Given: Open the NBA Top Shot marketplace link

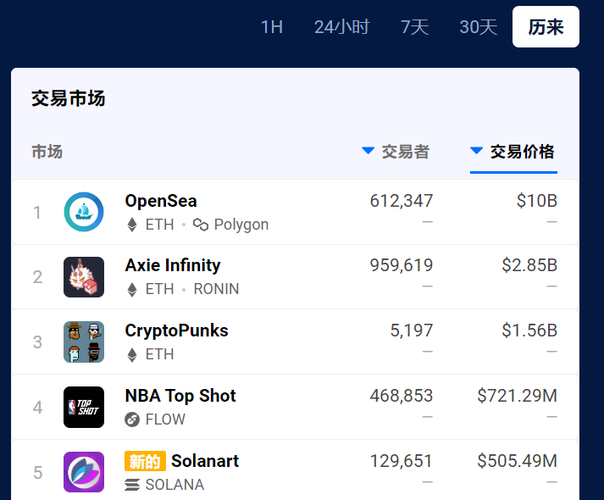Looking at the screenshot, I should (x=181, y=396).
